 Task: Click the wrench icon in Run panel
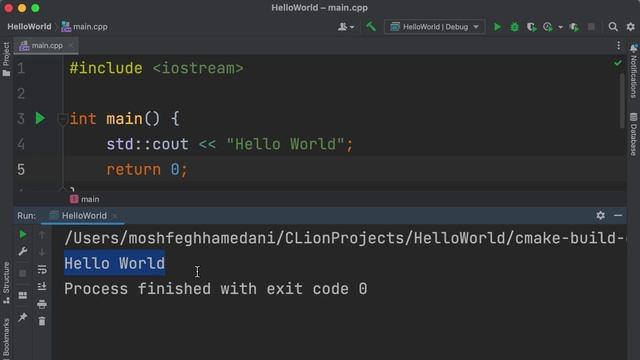pyautogui.click(x=23, y=252)
